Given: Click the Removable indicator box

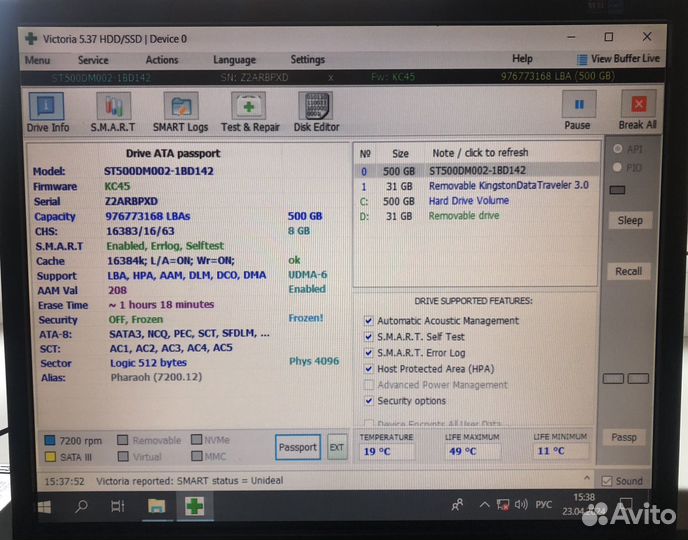Looking at the screenshot, I should pos(123,440).
